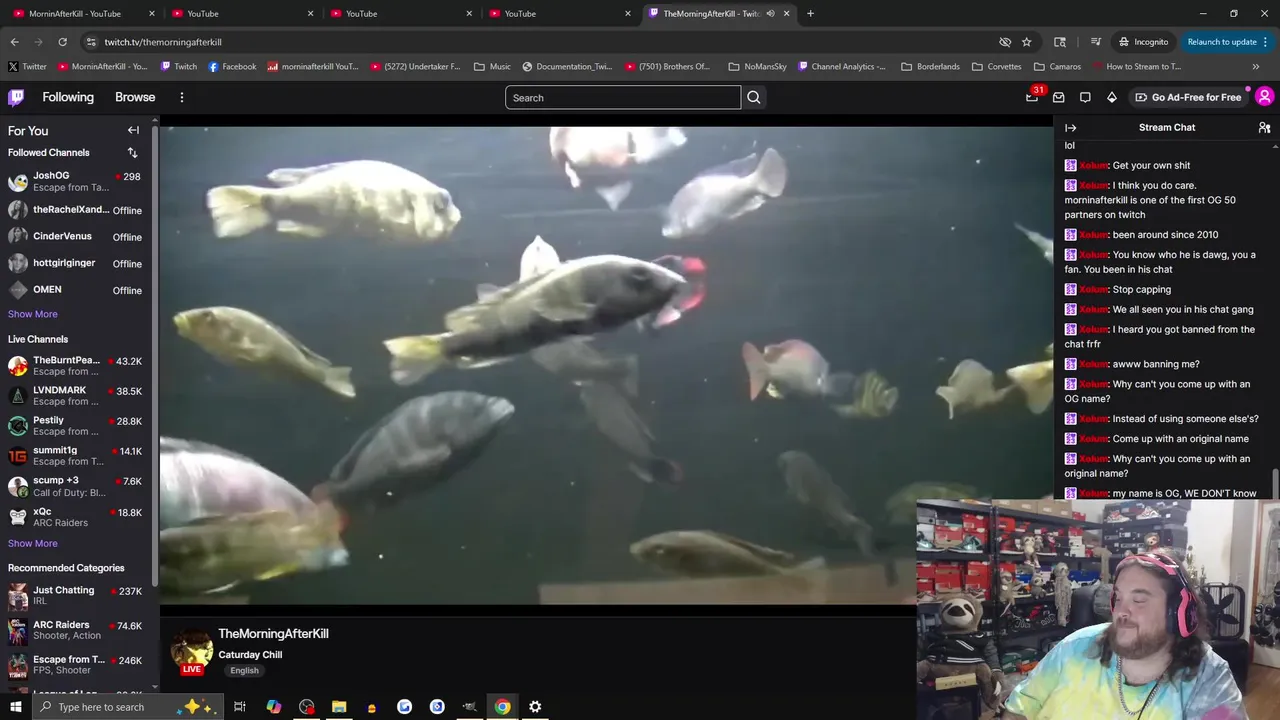Click TheMorningAfterKill LIVE avatar
1280x720 pixels.
(192, 651)
